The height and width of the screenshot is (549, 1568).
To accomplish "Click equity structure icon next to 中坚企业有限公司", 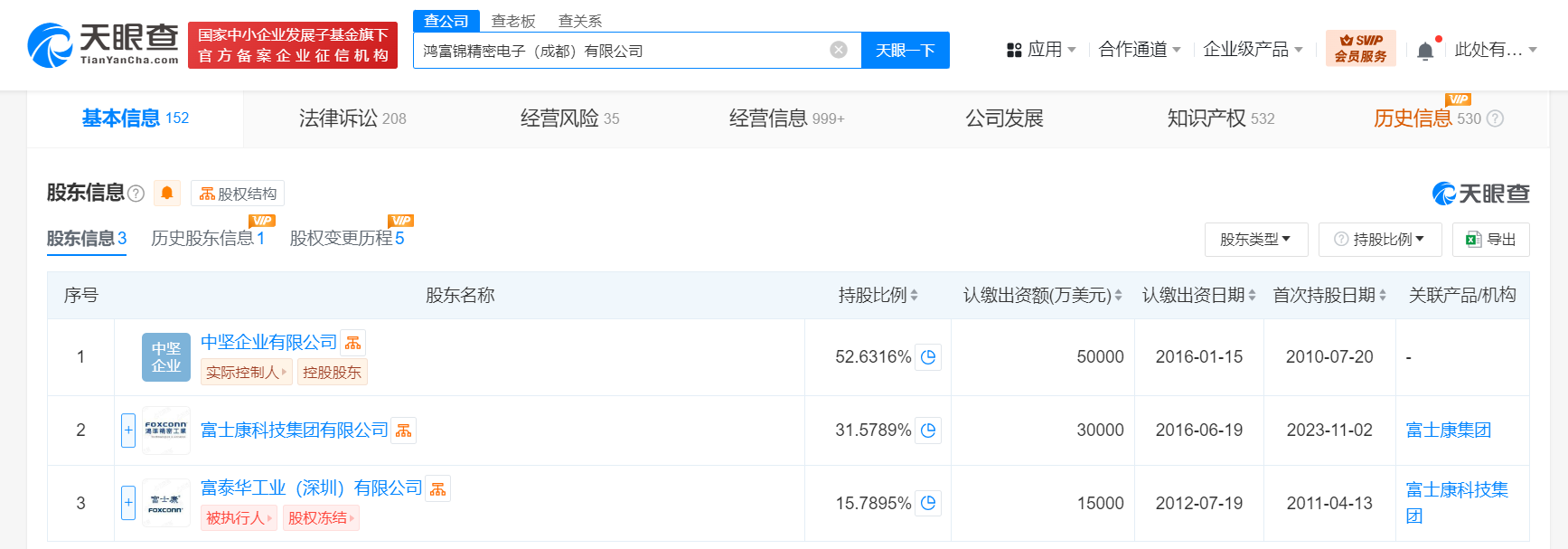I will coord(353,343).
